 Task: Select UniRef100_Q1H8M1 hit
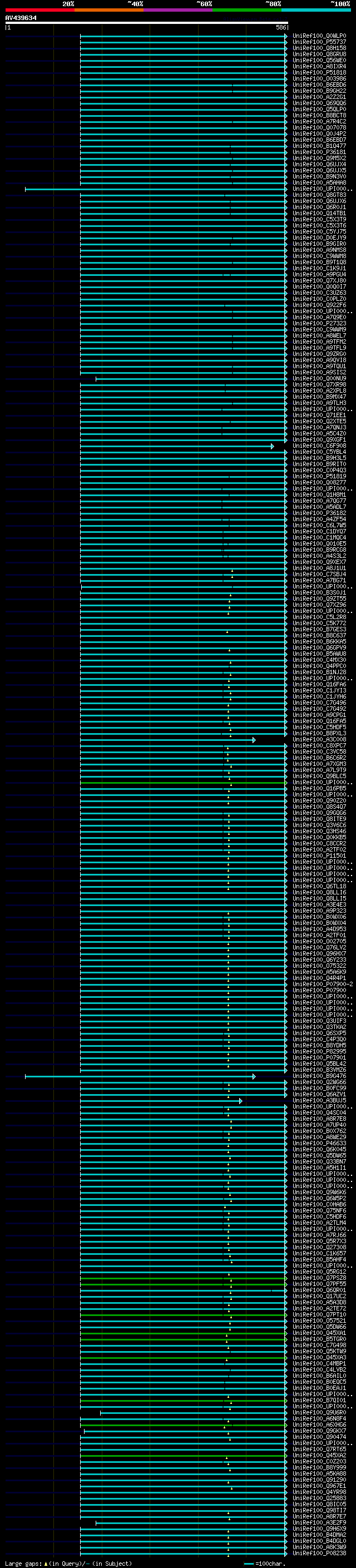coord(319,495)
